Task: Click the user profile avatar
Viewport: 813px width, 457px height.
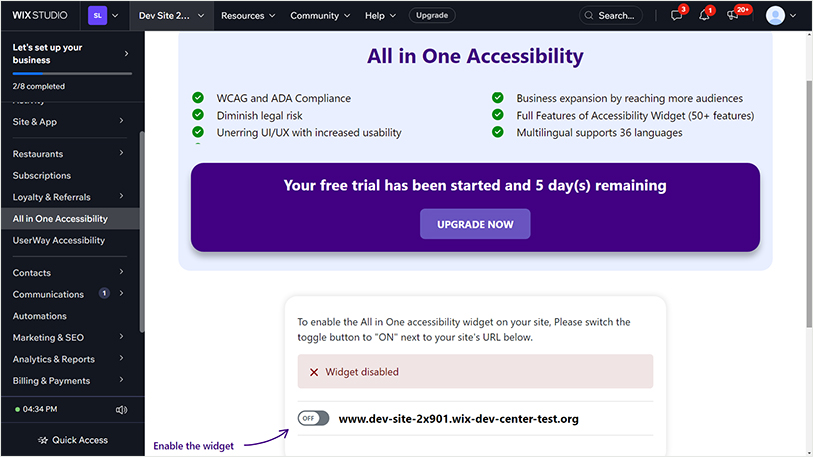Action: click(775, 16)
